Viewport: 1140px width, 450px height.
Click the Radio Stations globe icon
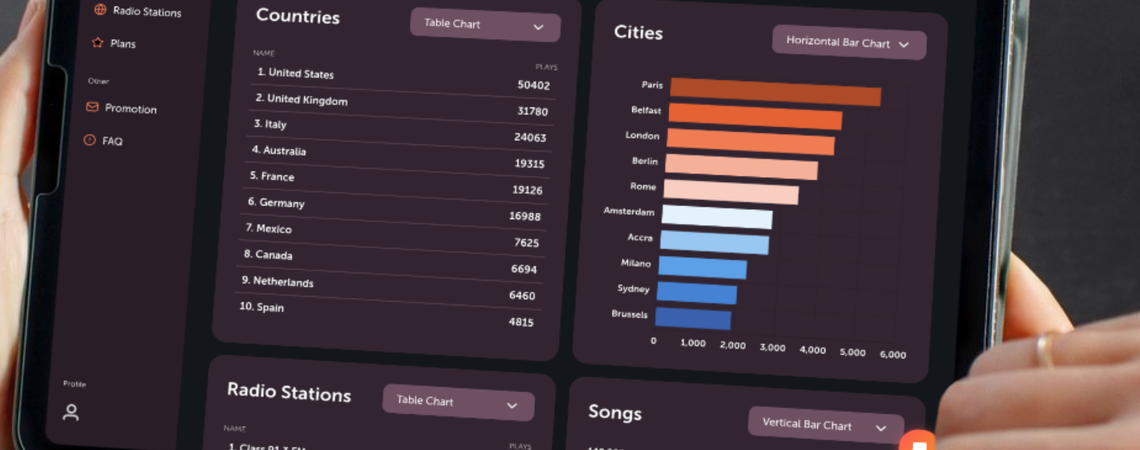coord(100,10)
